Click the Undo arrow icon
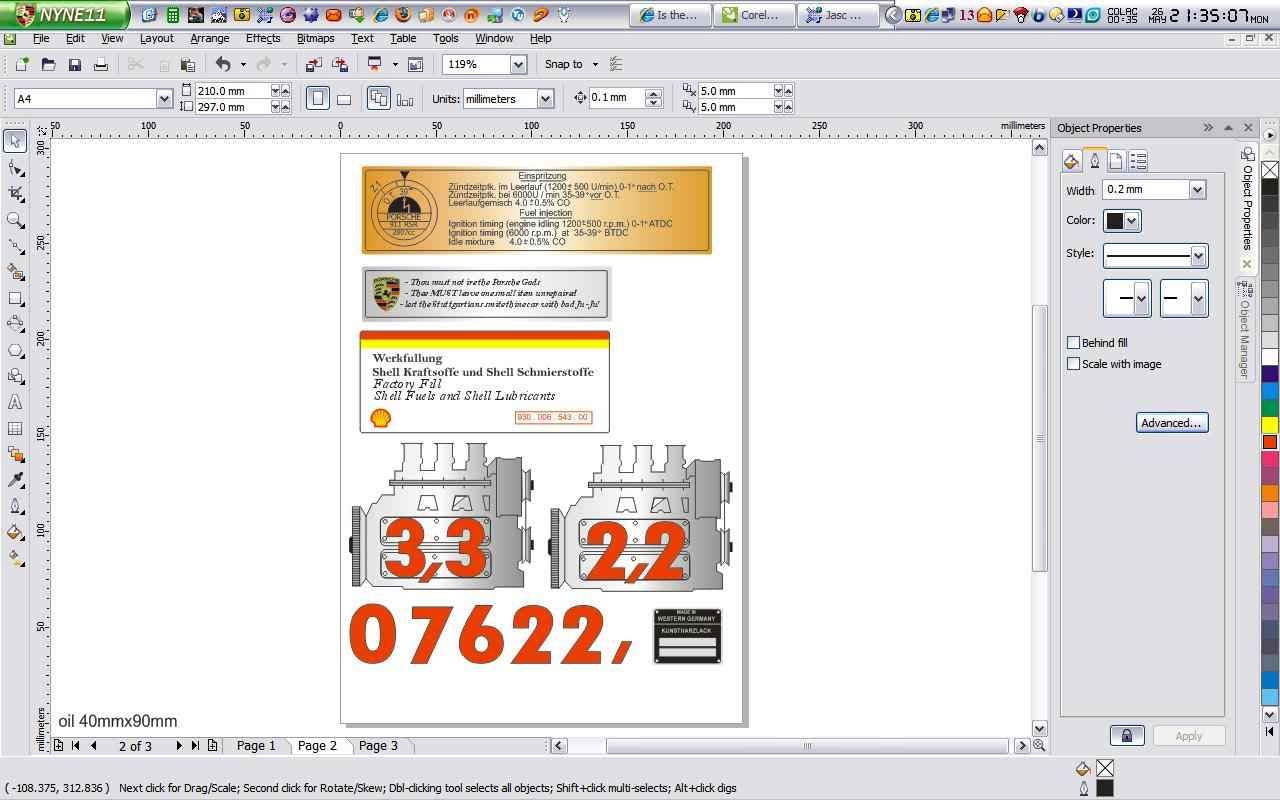This screenshot has width=1280, height=800. click(x=223, y=65)
